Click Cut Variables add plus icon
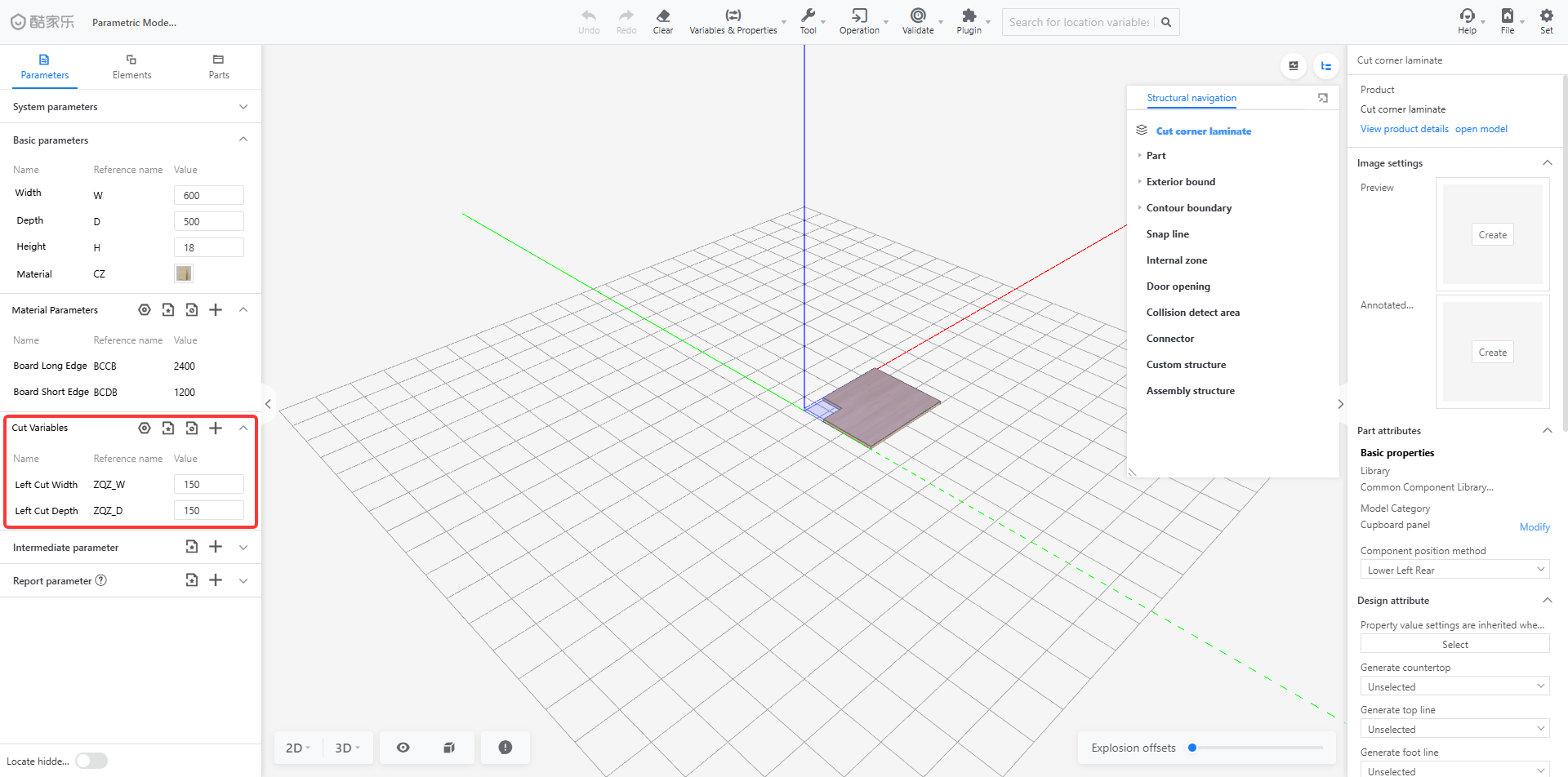The height and width of the screenshot is (777, 1568). 216,428
